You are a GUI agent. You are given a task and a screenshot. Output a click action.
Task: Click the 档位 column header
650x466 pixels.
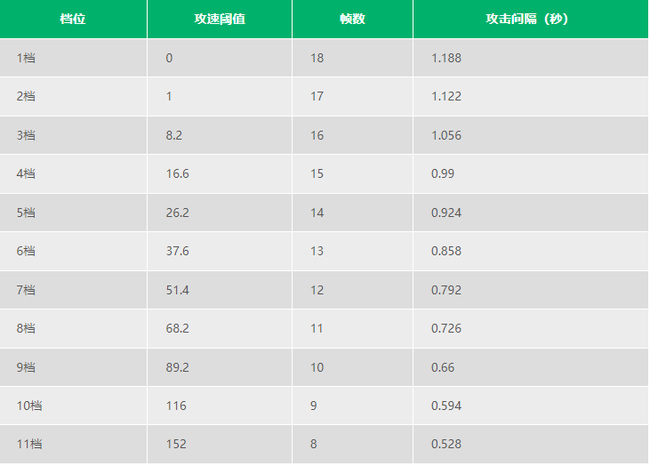point(73,19)
